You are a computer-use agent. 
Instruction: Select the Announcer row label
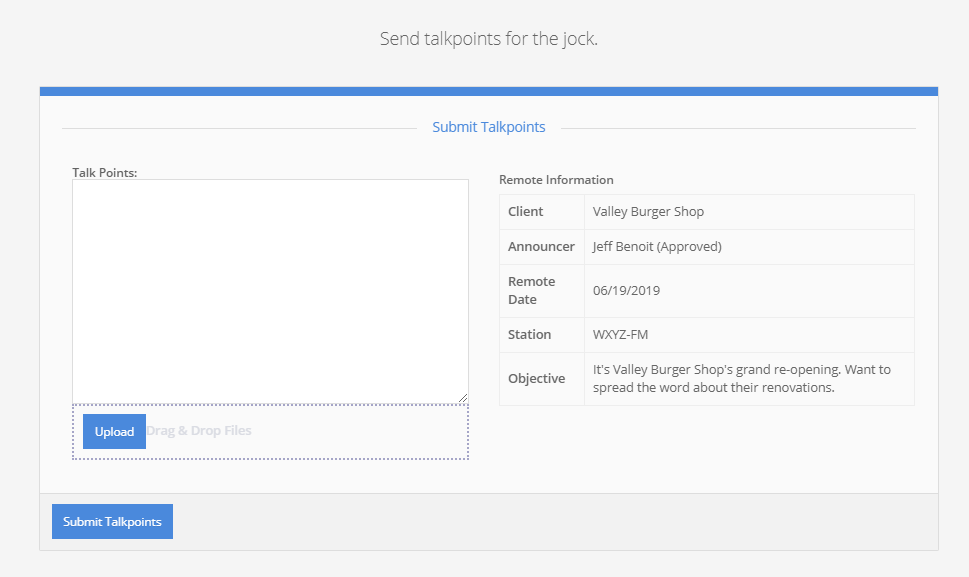click(541, 247)
